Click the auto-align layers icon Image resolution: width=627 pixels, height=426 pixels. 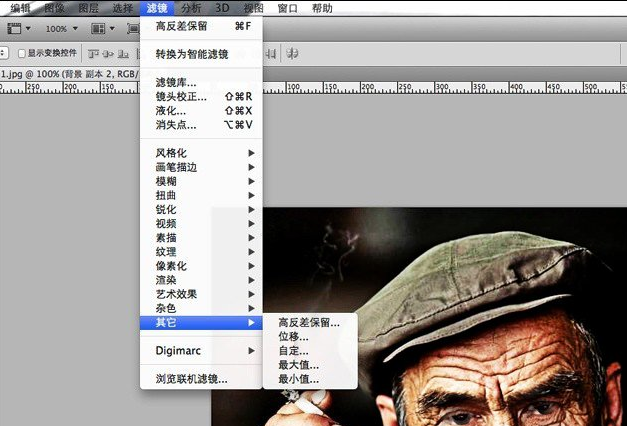tap(292, 53)
